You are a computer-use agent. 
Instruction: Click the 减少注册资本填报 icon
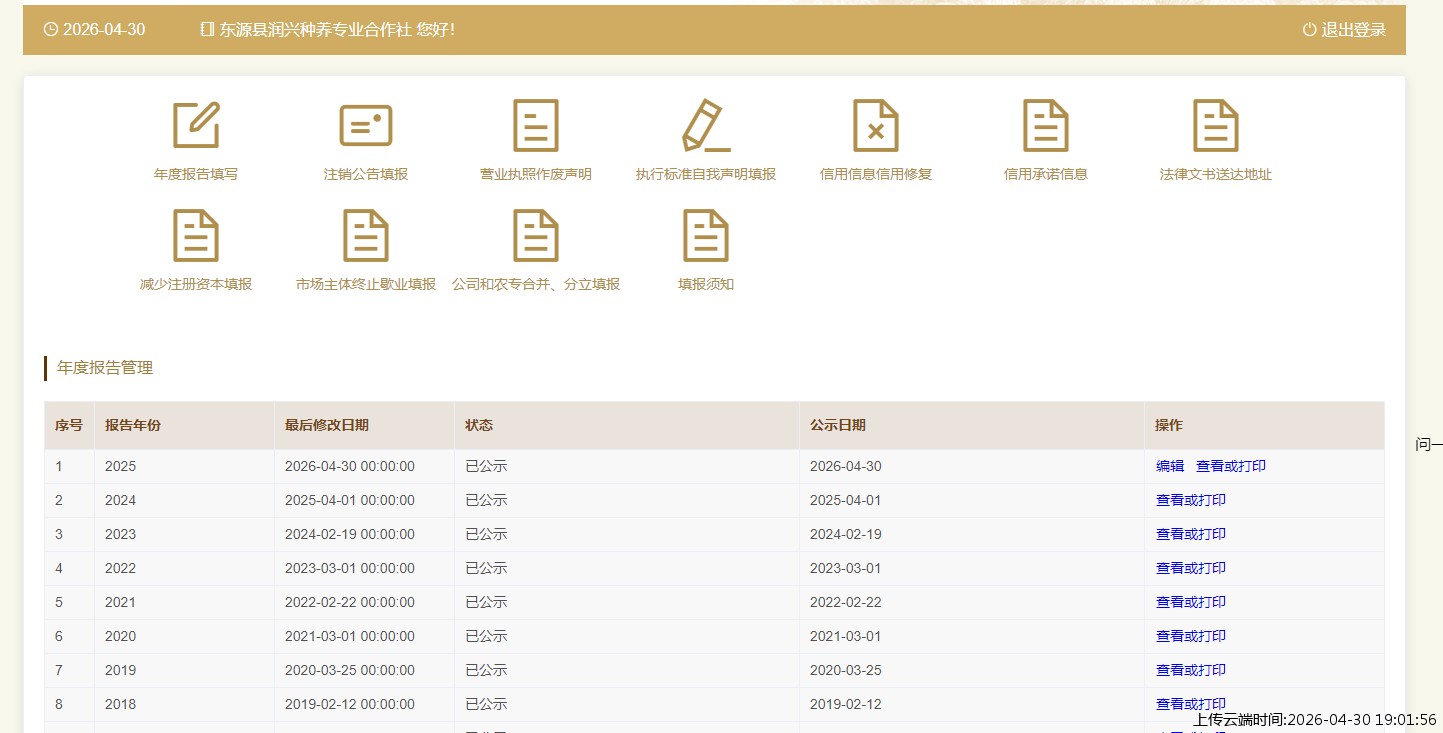(196, 236)
